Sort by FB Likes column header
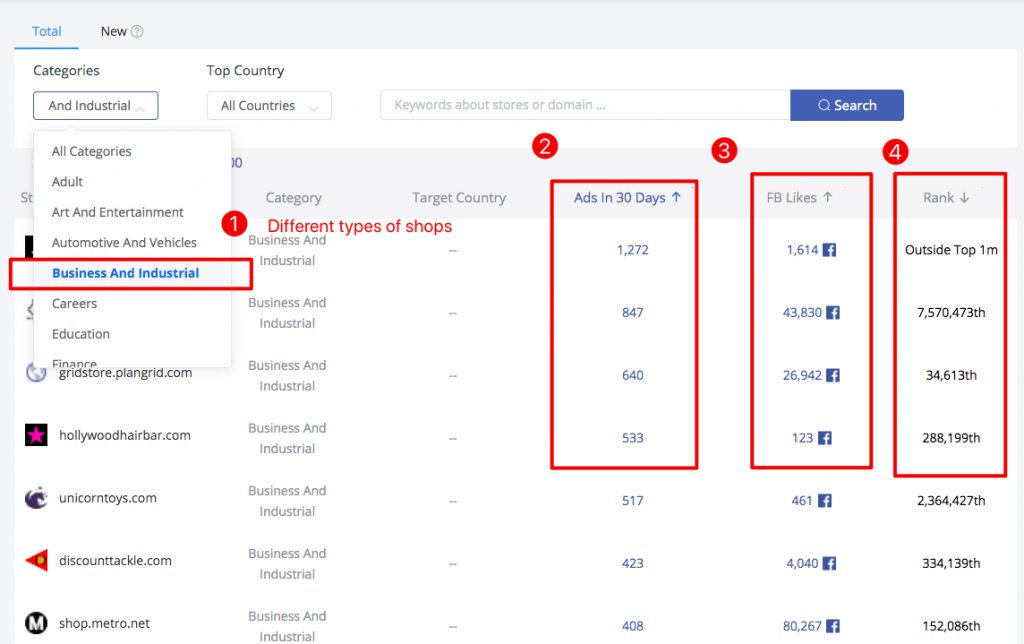The image size is (1024, 644). (x=798, y=198)
